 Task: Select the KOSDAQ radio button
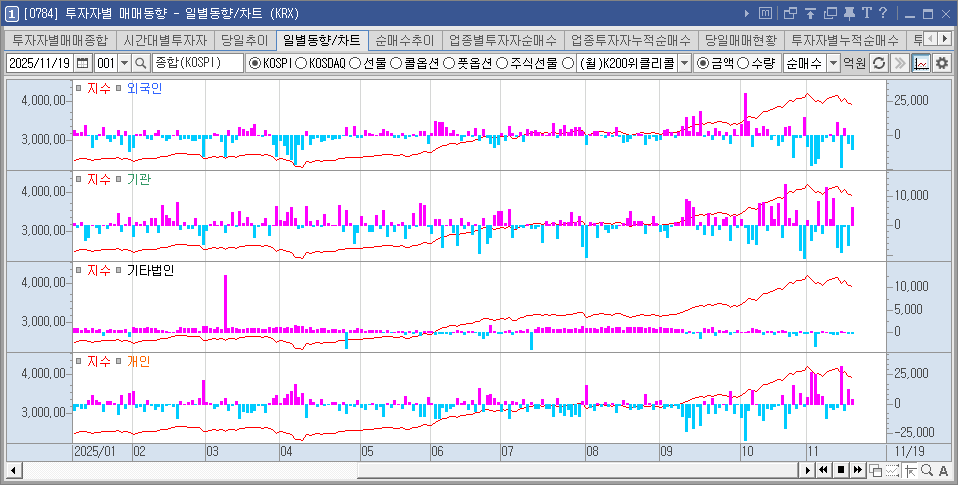(301, 63)
